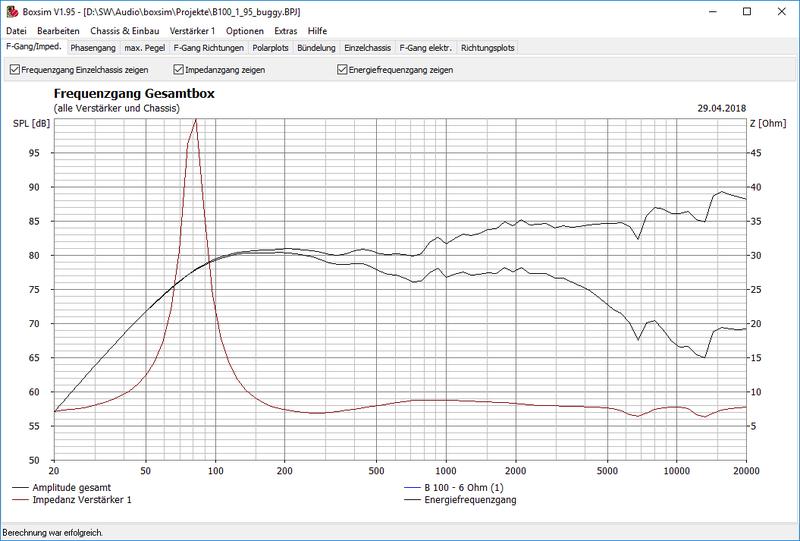Click the Impedanz Verstärker 1 legend entry
Image resolution: width=800 pixels, height=541 pixels.
coord(71,500)
